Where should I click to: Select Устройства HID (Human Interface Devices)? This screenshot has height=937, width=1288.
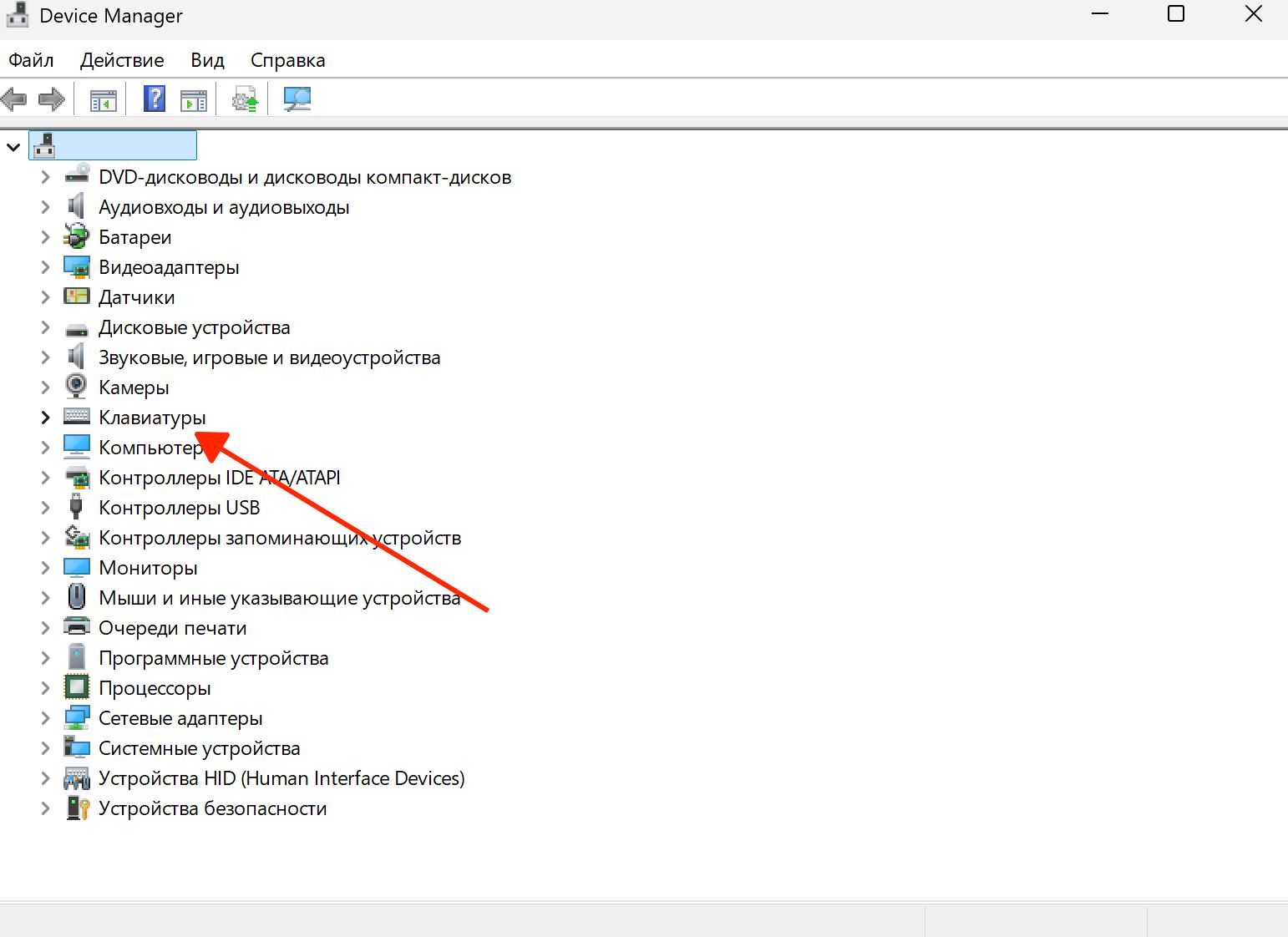point(281,778)
